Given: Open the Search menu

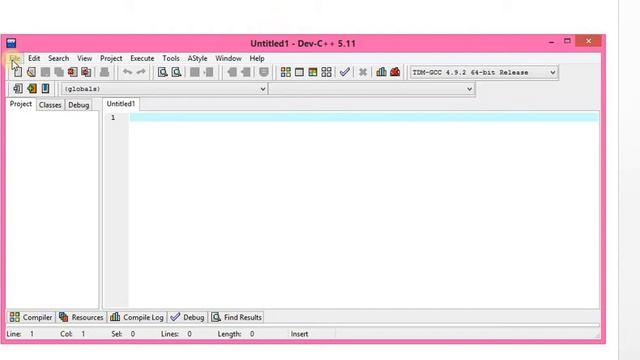Looking at the screenshot, I should coord(58,58).
